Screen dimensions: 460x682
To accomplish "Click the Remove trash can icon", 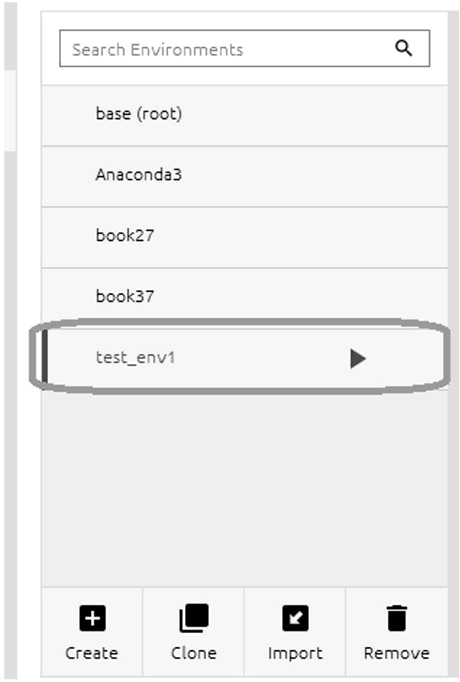I will tap(397, 618).
